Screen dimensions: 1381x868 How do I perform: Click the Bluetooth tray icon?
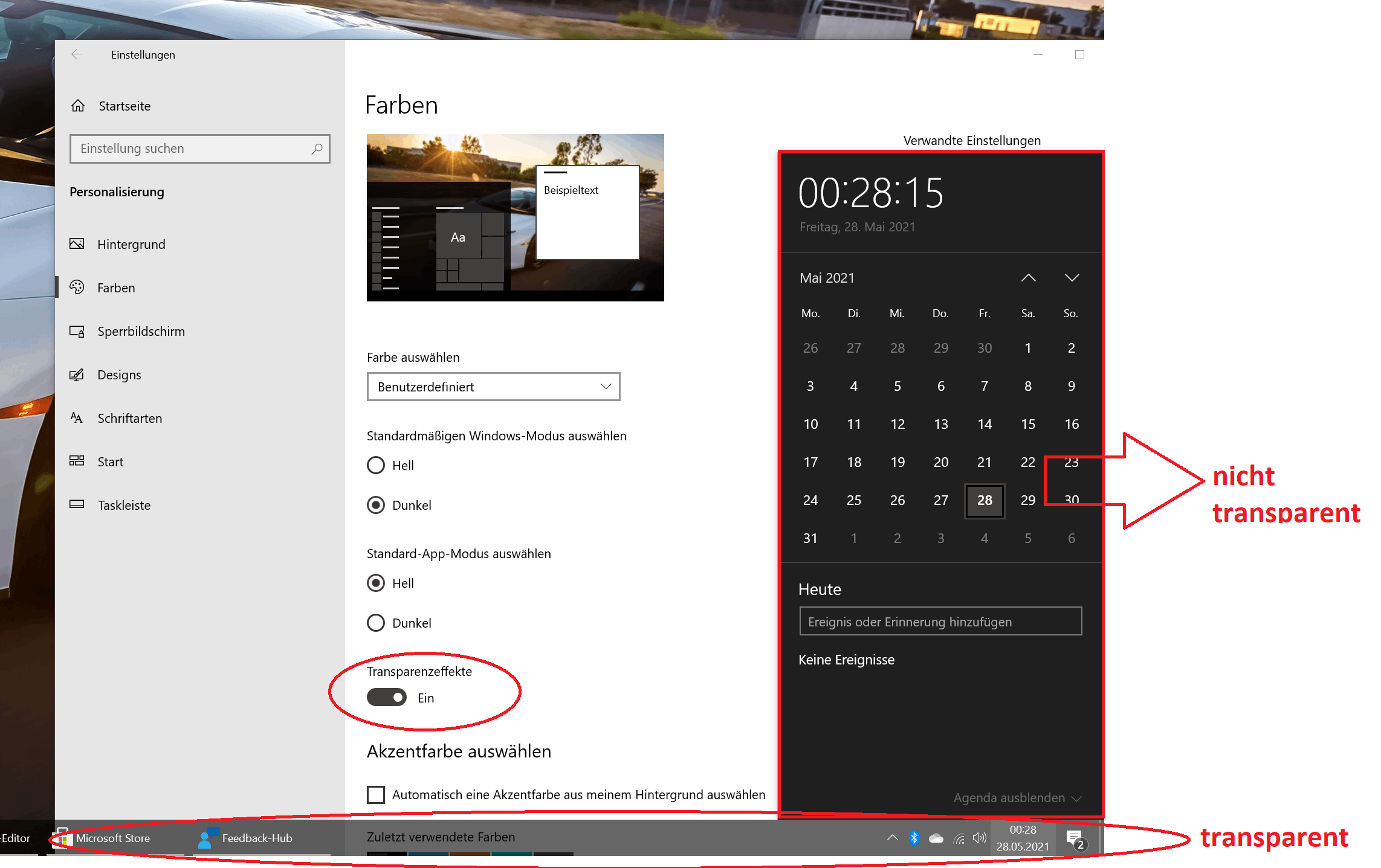tap(914, 838)
